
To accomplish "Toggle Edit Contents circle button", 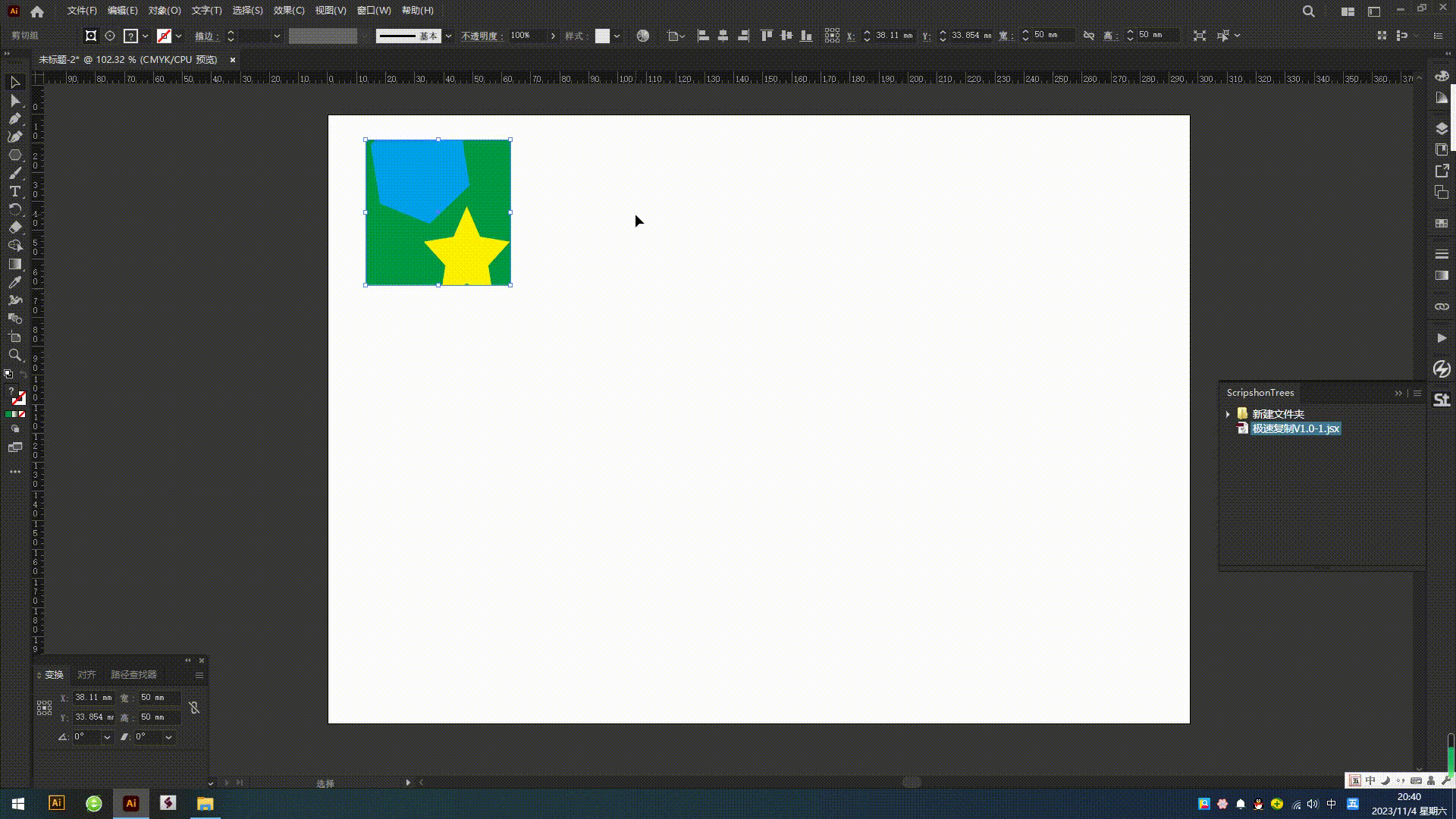I will coord(110,36).
